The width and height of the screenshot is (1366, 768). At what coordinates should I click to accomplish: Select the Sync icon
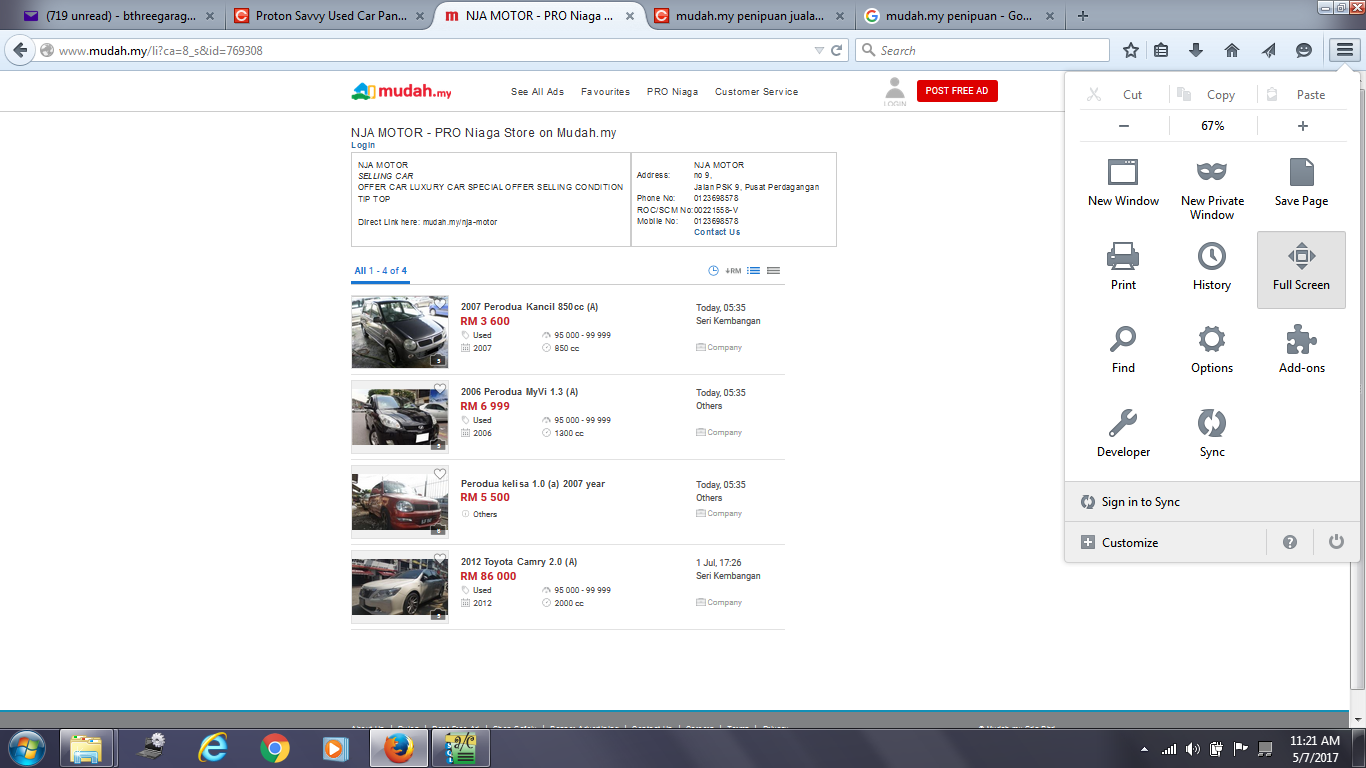1212,433
